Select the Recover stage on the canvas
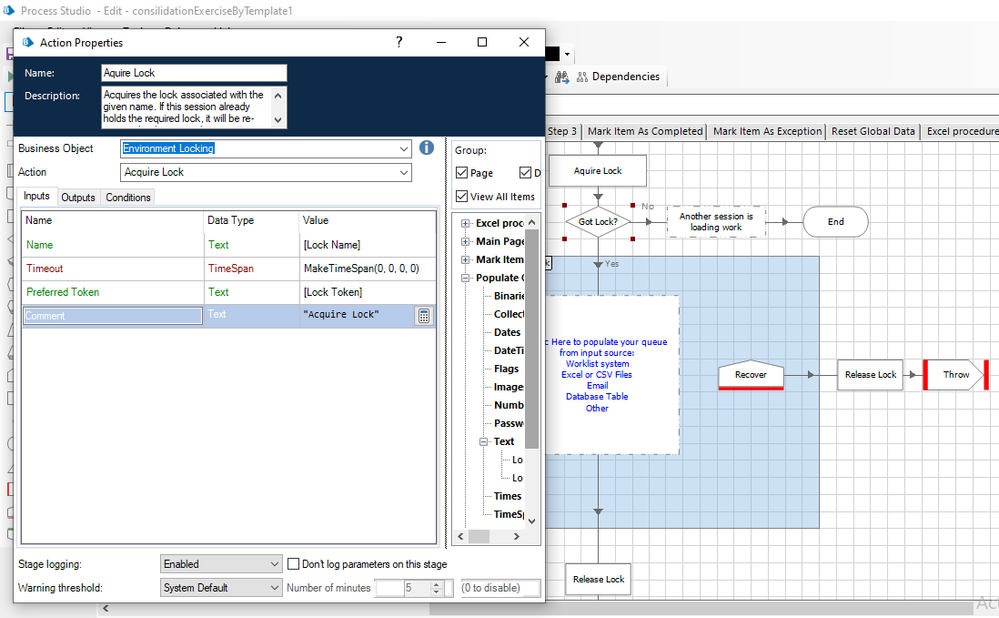 click(x=751, y=375)
